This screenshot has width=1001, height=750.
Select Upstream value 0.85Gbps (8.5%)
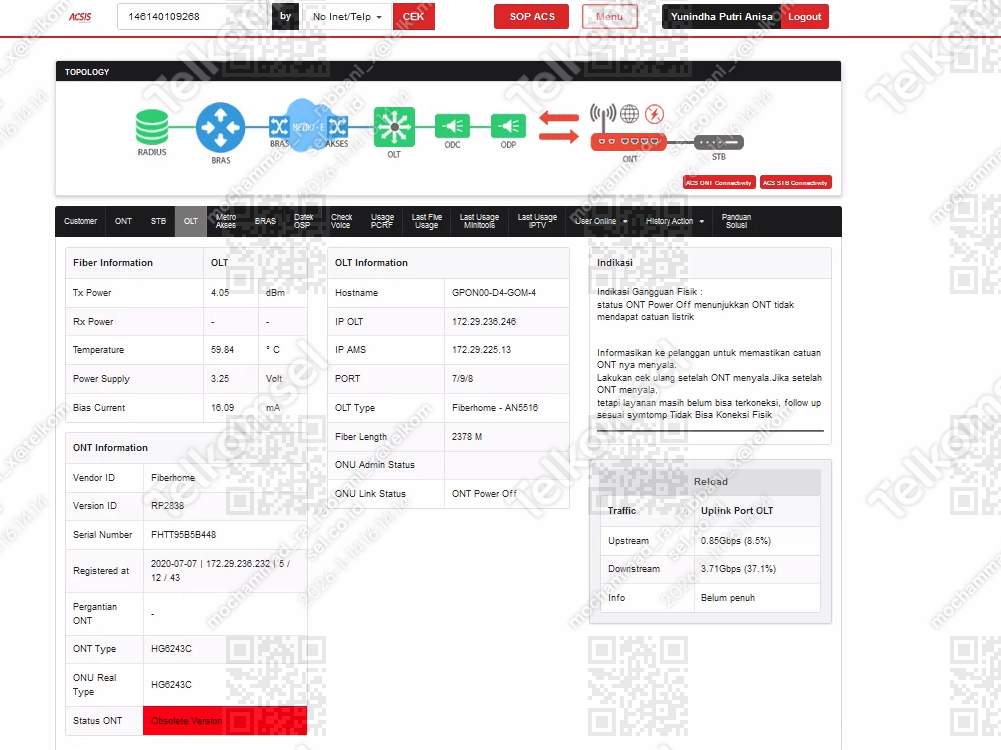point(735,541)
